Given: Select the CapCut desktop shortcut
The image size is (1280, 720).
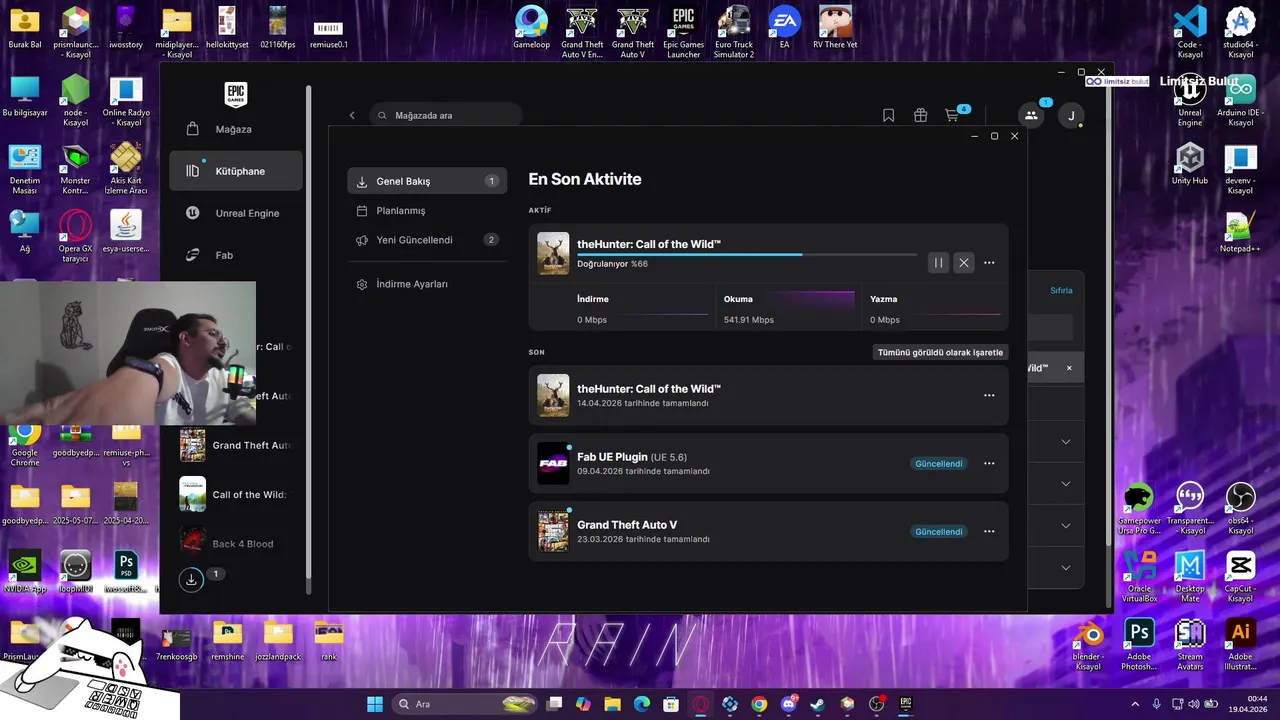Looking at the screenshot, I should click(x=1240, y=576).
